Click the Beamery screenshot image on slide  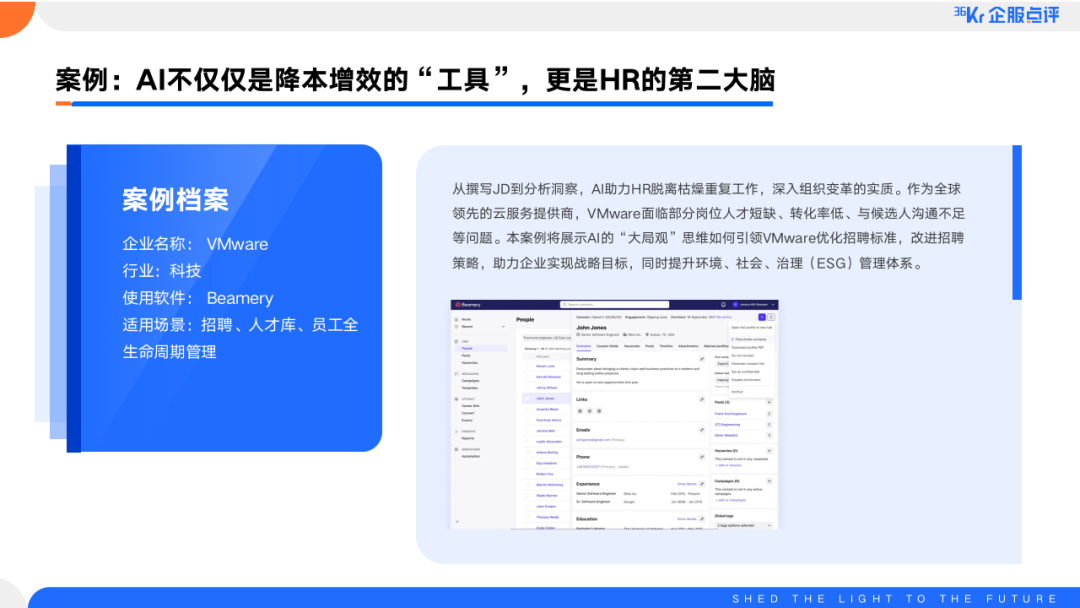coord(614,415)
